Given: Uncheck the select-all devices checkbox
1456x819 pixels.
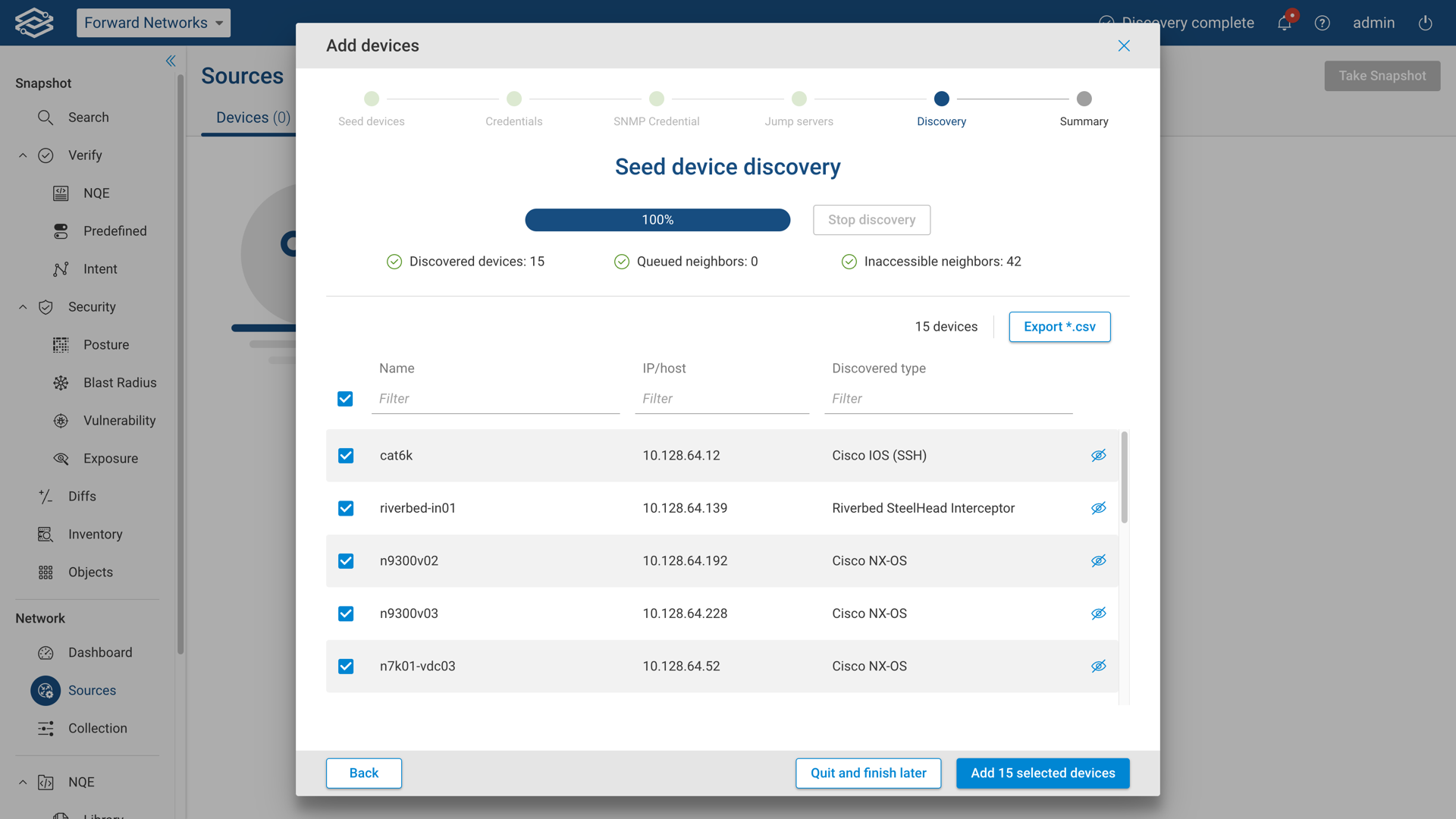Looking at the screenshot, I should (x=346, y=398).
